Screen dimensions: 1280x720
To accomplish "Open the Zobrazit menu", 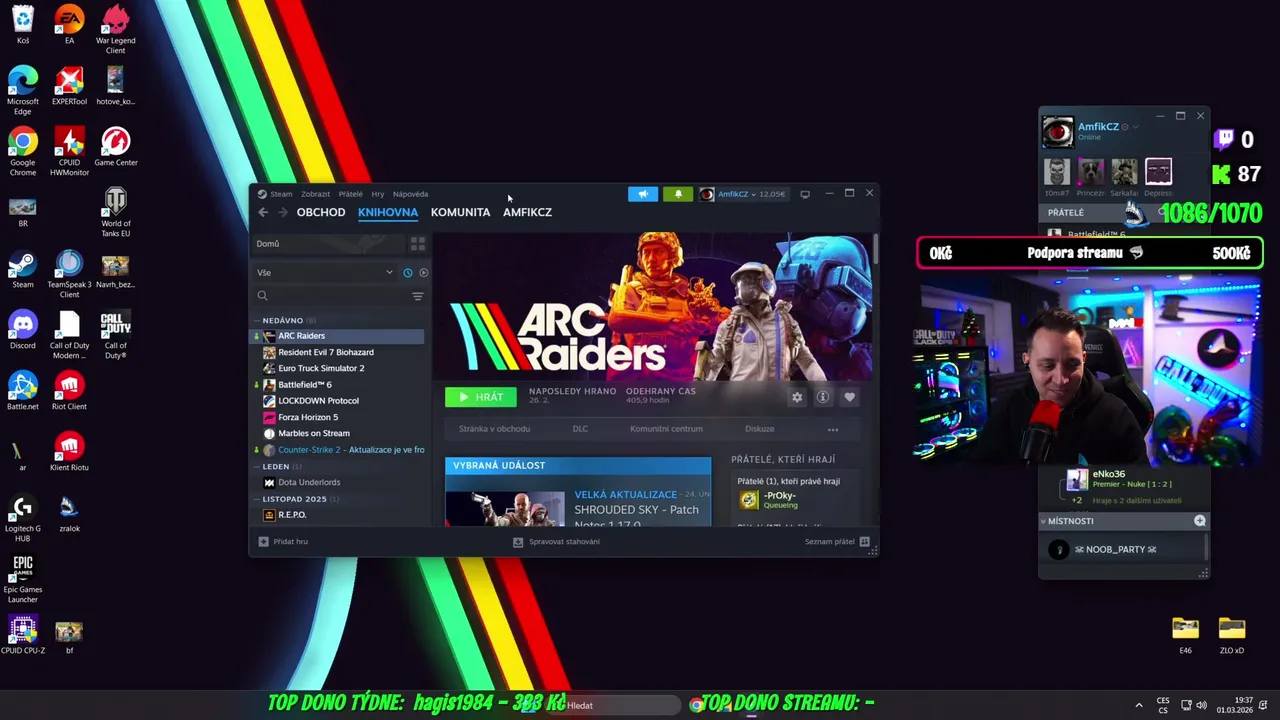I will tap(315, 194).
